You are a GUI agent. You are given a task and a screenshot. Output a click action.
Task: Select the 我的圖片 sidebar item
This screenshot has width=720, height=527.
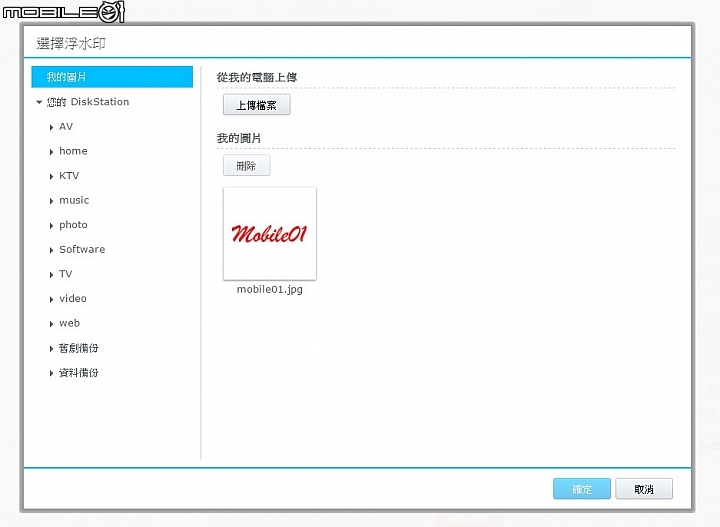coord(112,77)
